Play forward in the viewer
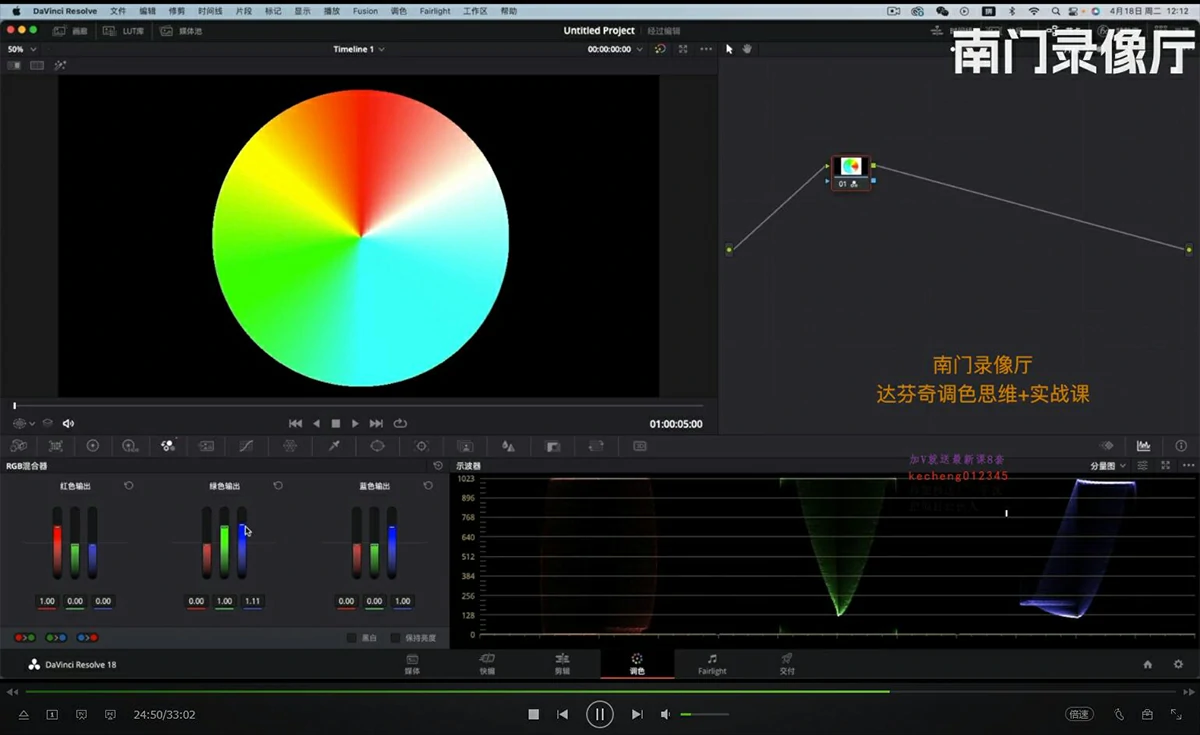This screenshot has width=1200, height=735. point(355,423)
